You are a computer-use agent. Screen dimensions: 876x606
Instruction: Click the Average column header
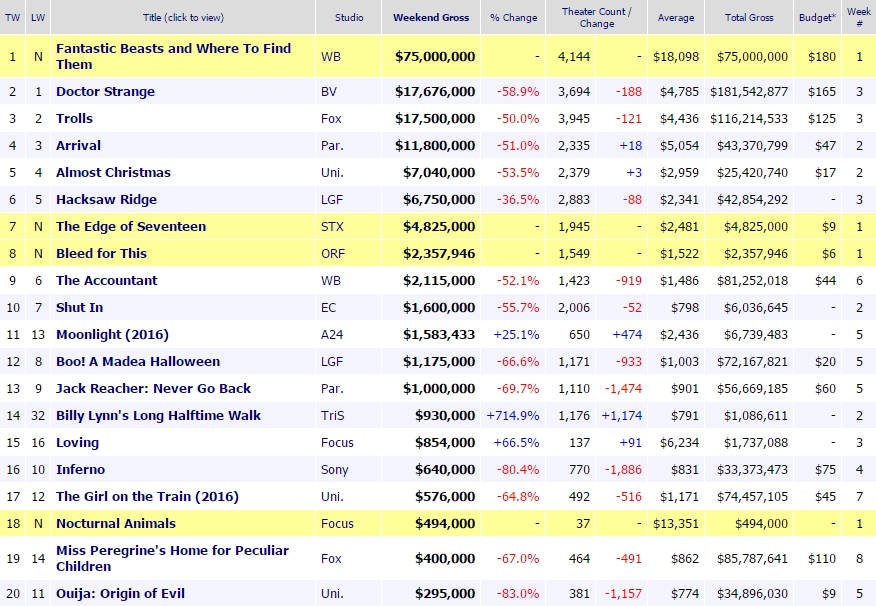click(x=676, y=17)
